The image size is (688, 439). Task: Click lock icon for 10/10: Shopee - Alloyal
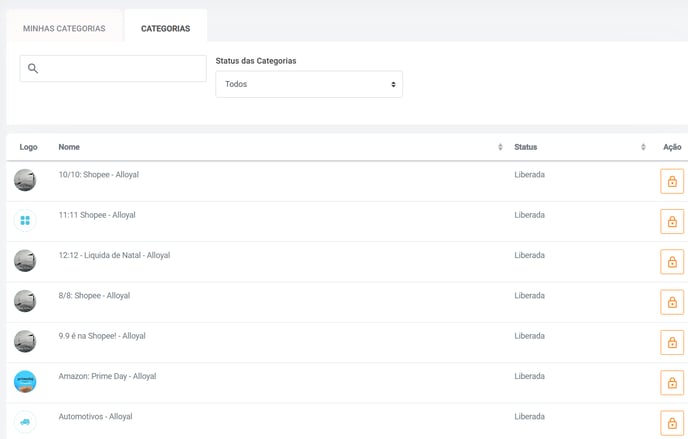(x=672, y=181)
